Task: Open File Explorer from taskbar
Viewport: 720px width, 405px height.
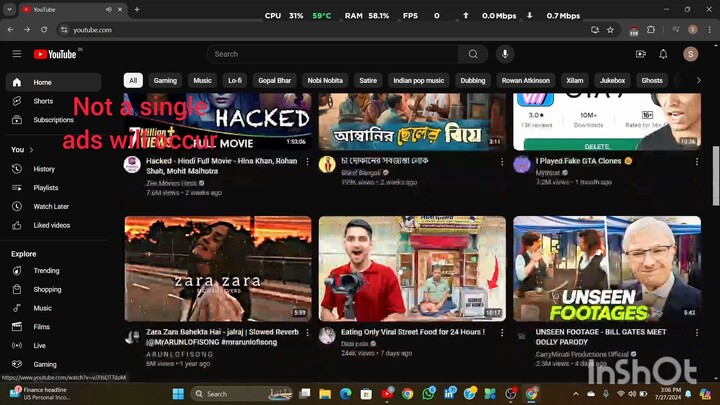Action: click(x=325, y=394)
